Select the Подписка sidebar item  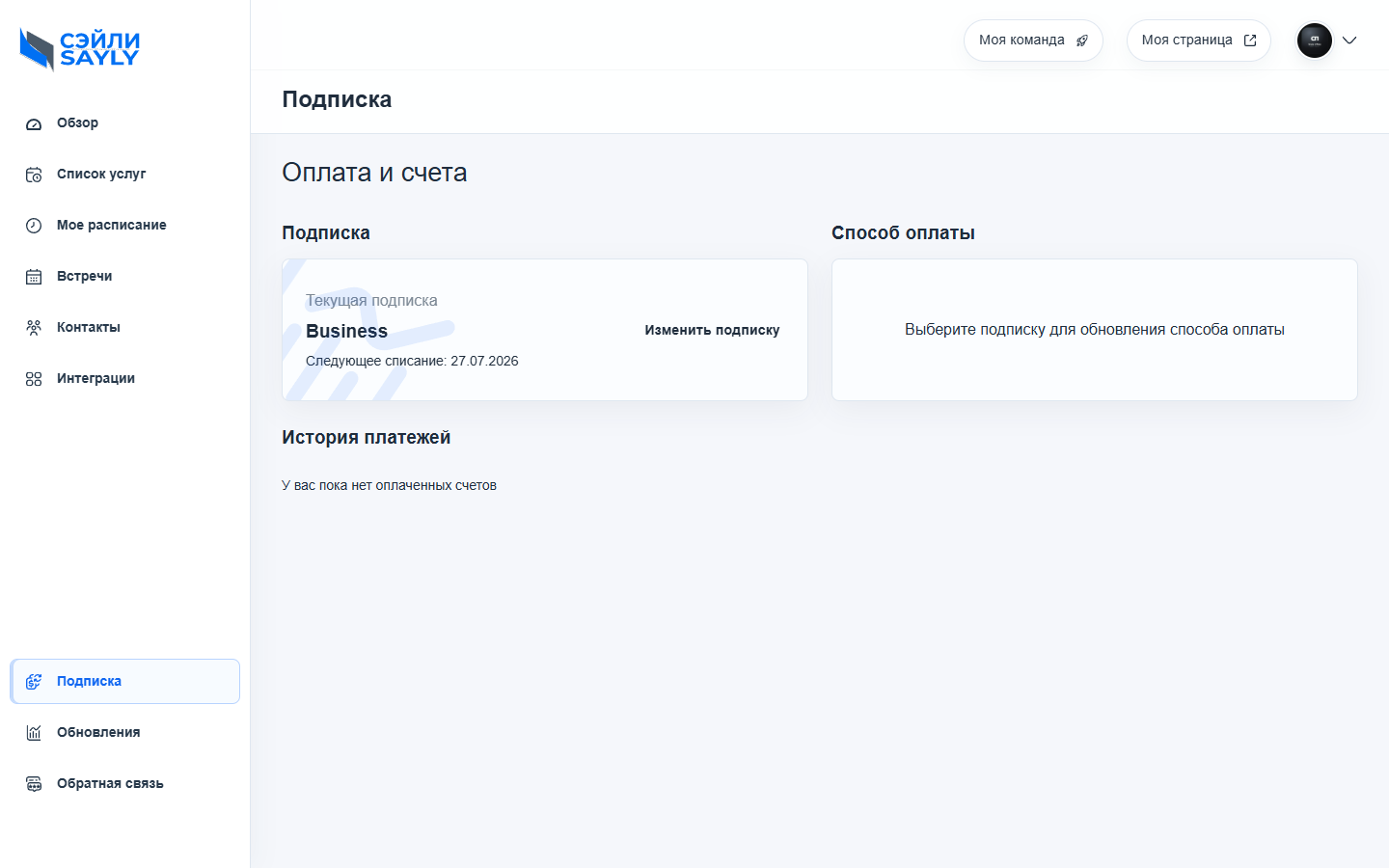[x=125, y=682]
